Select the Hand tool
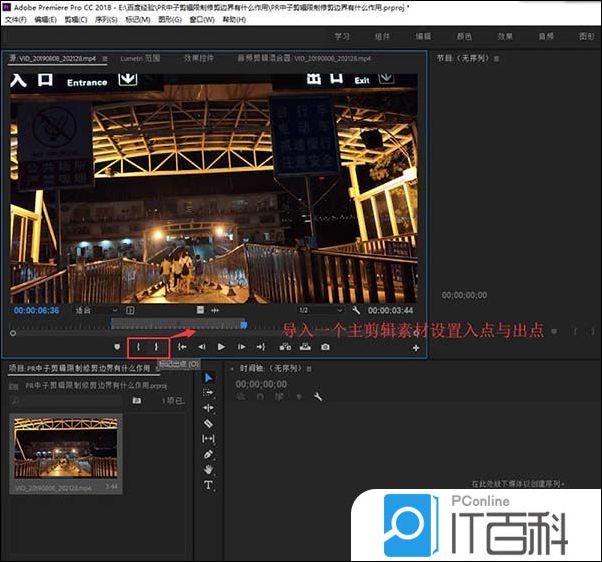The width and height of the screenshot is (602, 562). click(x=208, y=469)
